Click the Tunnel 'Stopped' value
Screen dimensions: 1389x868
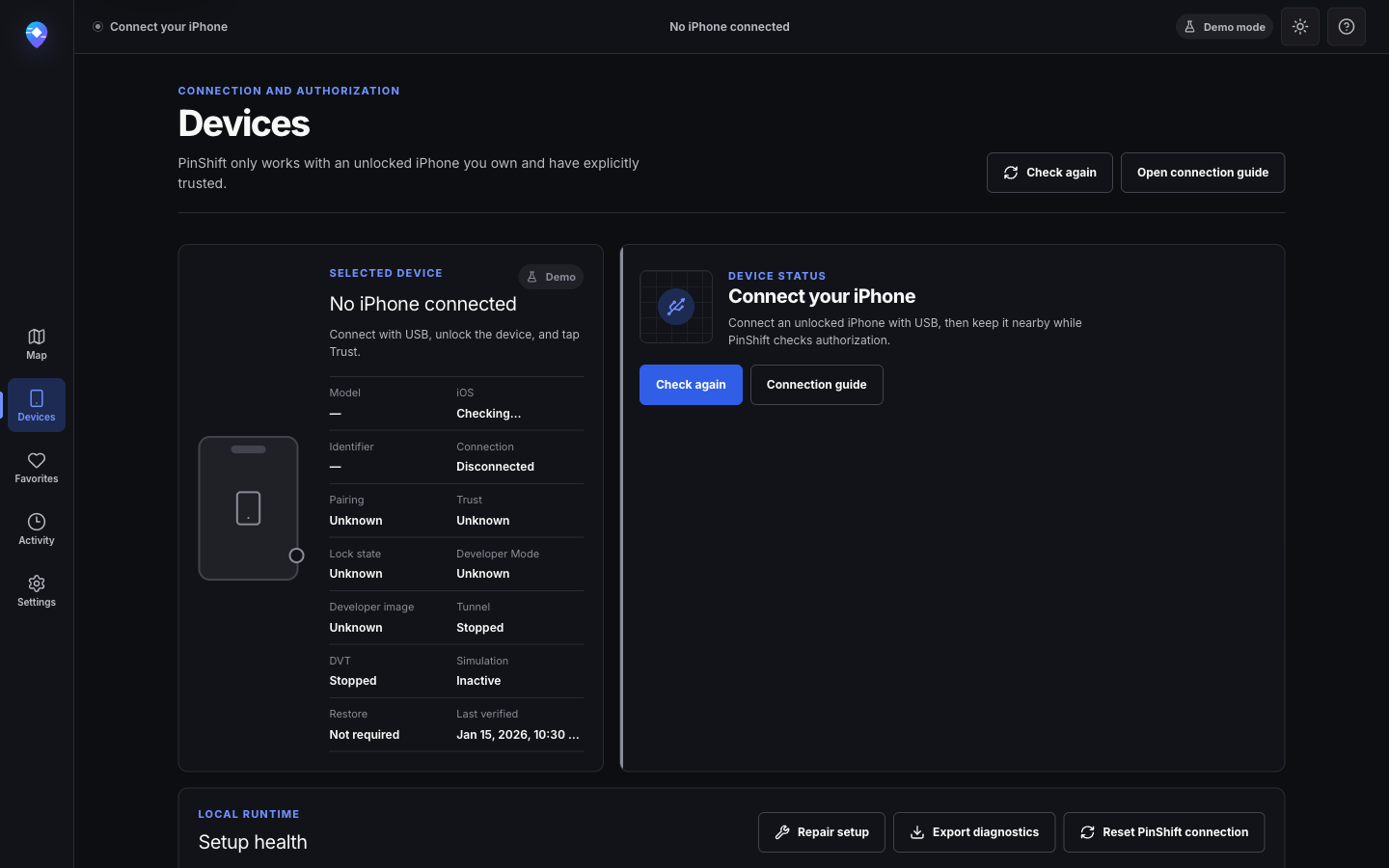click(x=480, y=628)
